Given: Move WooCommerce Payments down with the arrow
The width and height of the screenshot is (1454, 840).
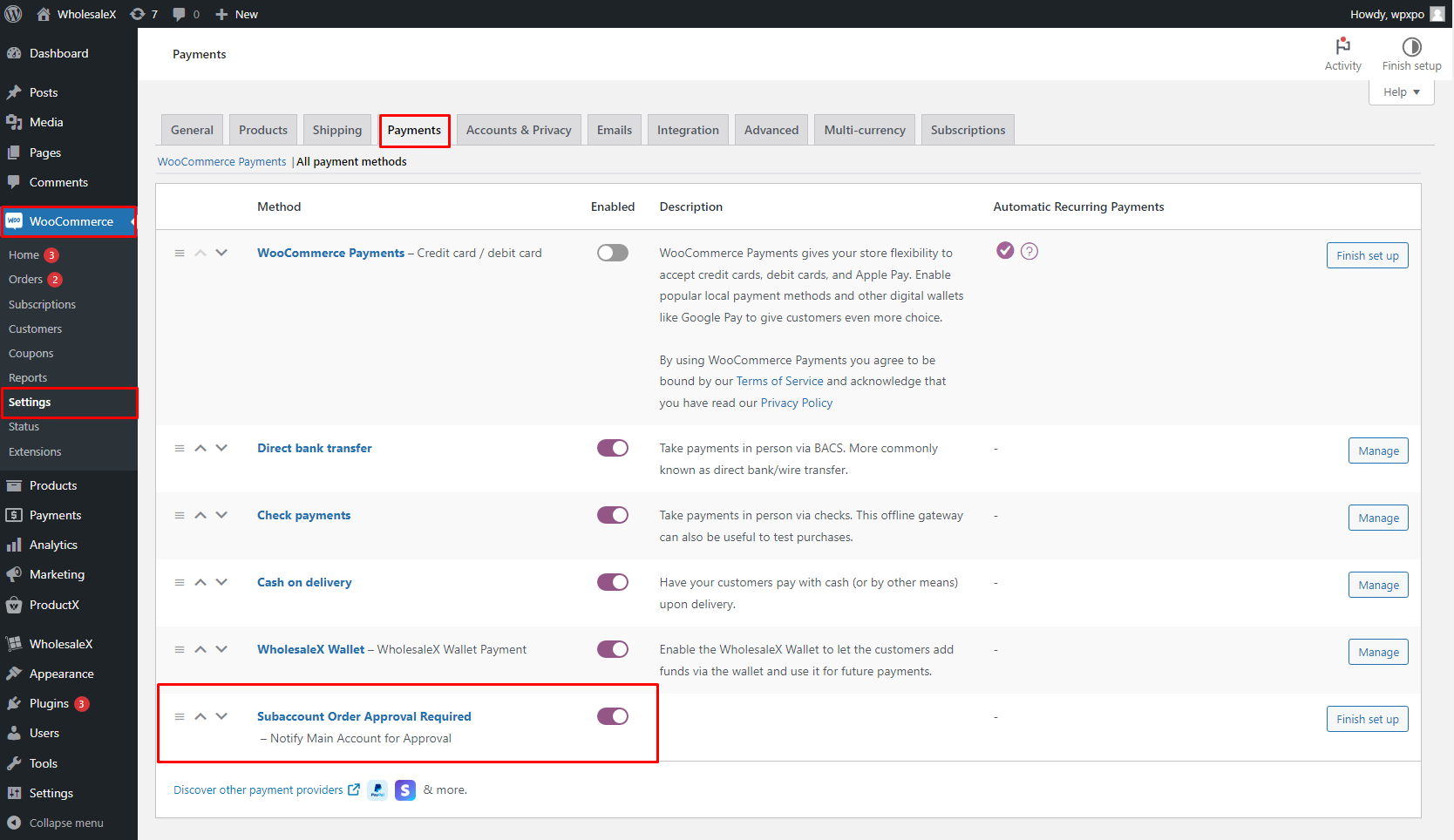Looking at the screenshot, I should [x=221, y=253].
